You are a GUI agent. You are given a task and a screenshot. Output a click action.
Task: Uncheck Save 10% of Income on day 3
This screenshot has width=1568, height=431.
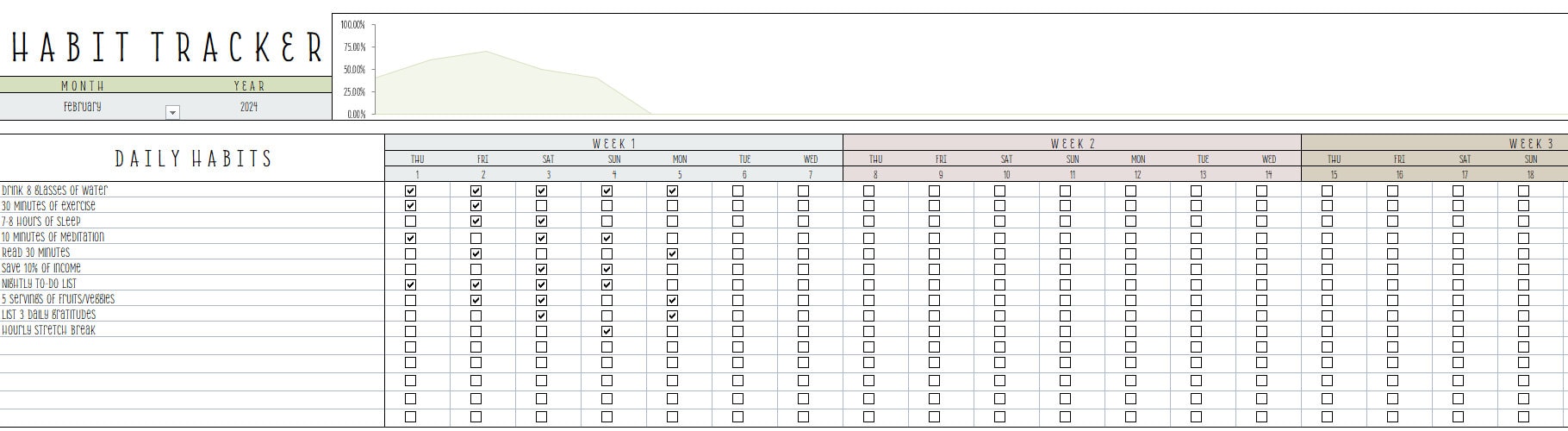click(x=541, y=269)
